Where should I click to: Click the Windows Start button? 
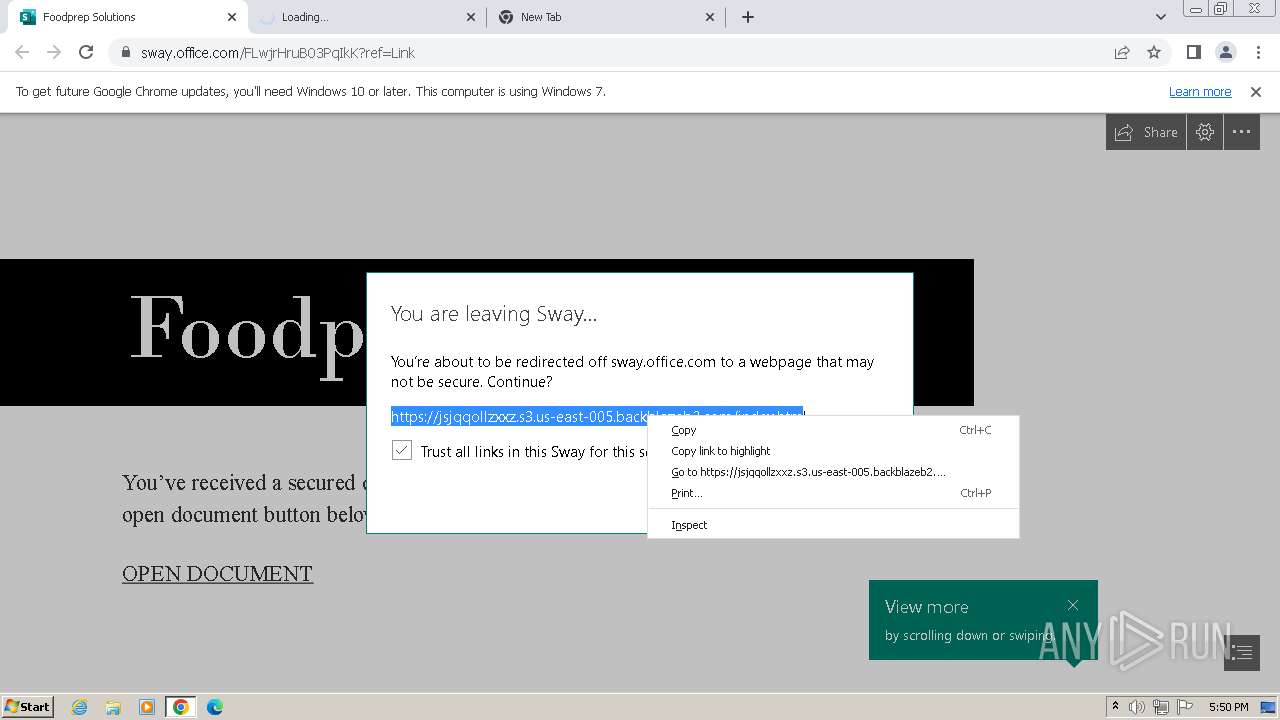[28, 706]
